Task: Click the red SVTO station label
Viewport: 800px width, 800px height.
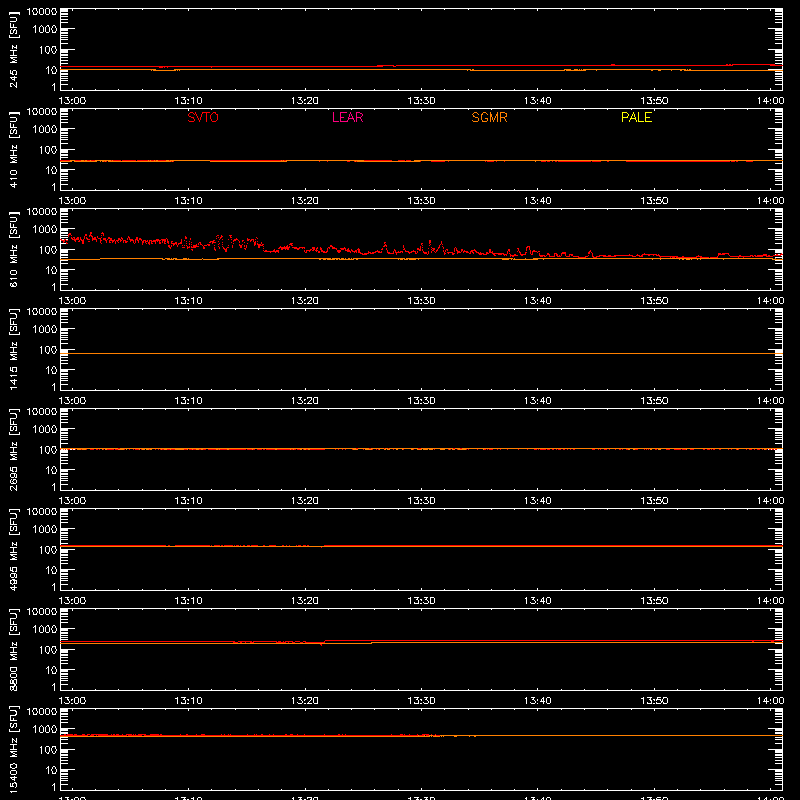Action: (203, 117)
